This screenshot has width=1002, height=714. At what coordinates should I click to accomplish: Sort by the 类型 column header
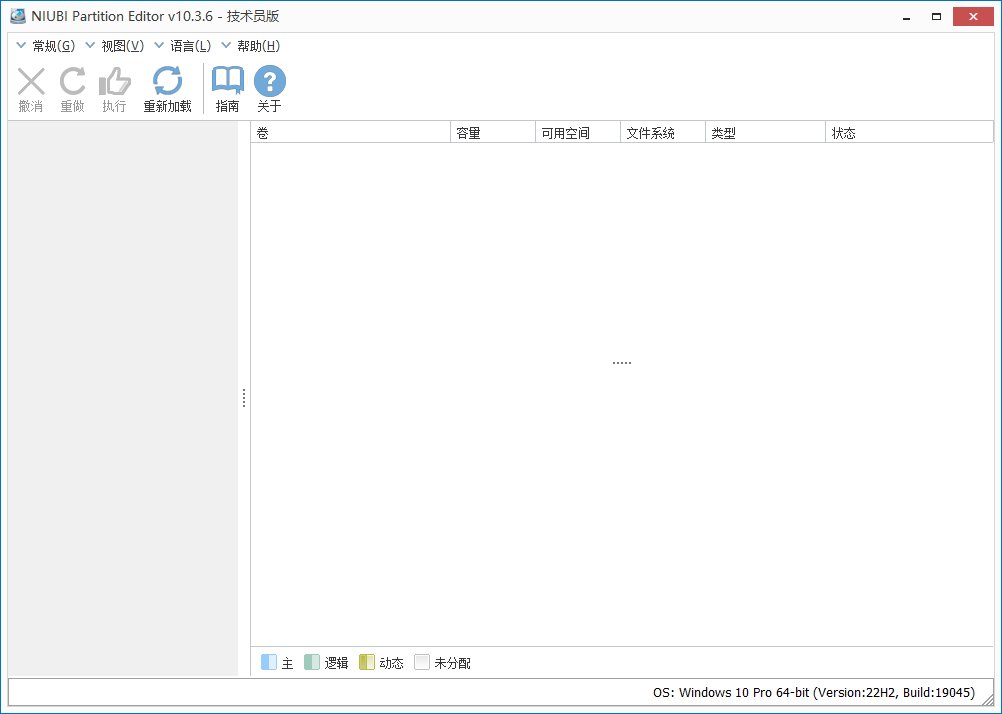point(766,132)
